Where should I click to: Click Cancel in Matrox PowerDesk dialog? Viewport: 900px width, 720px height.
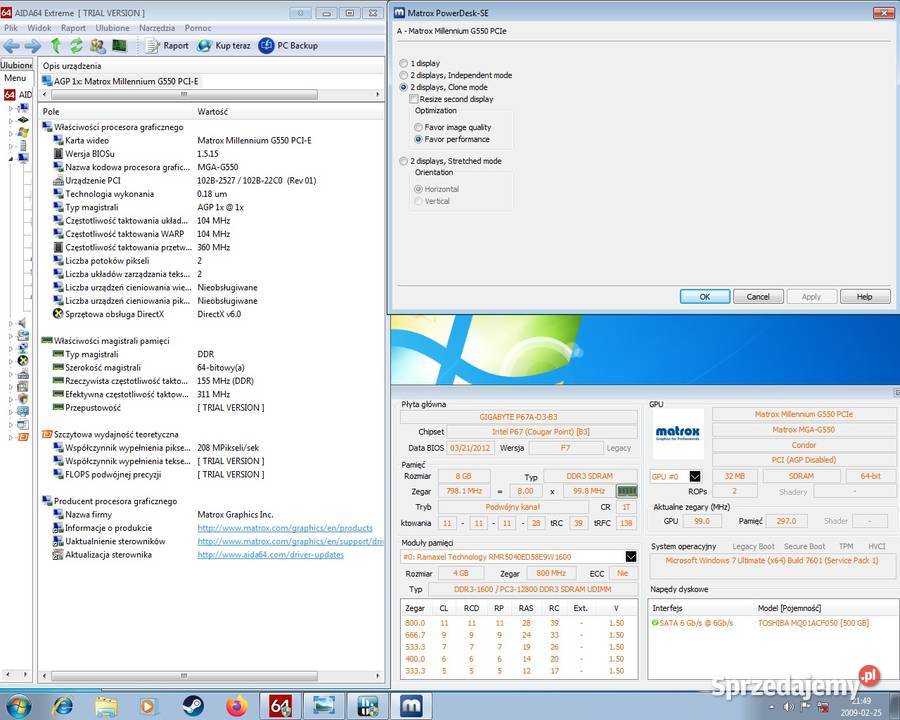pyautogui.click(x=758, y=296)
